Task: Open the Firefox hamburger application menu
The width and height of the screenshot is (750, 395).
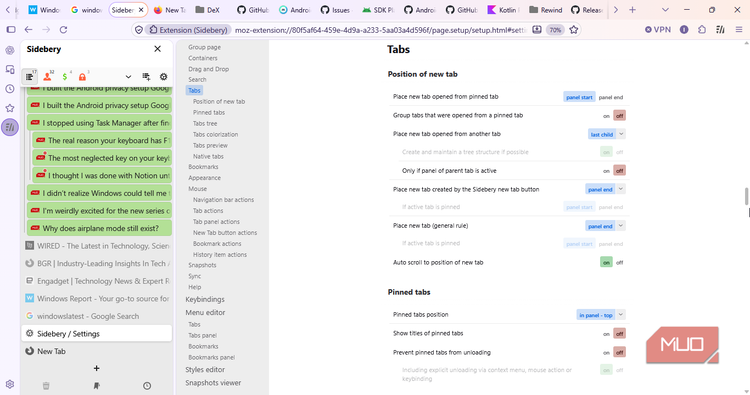Action: click(x=739, y=30)
